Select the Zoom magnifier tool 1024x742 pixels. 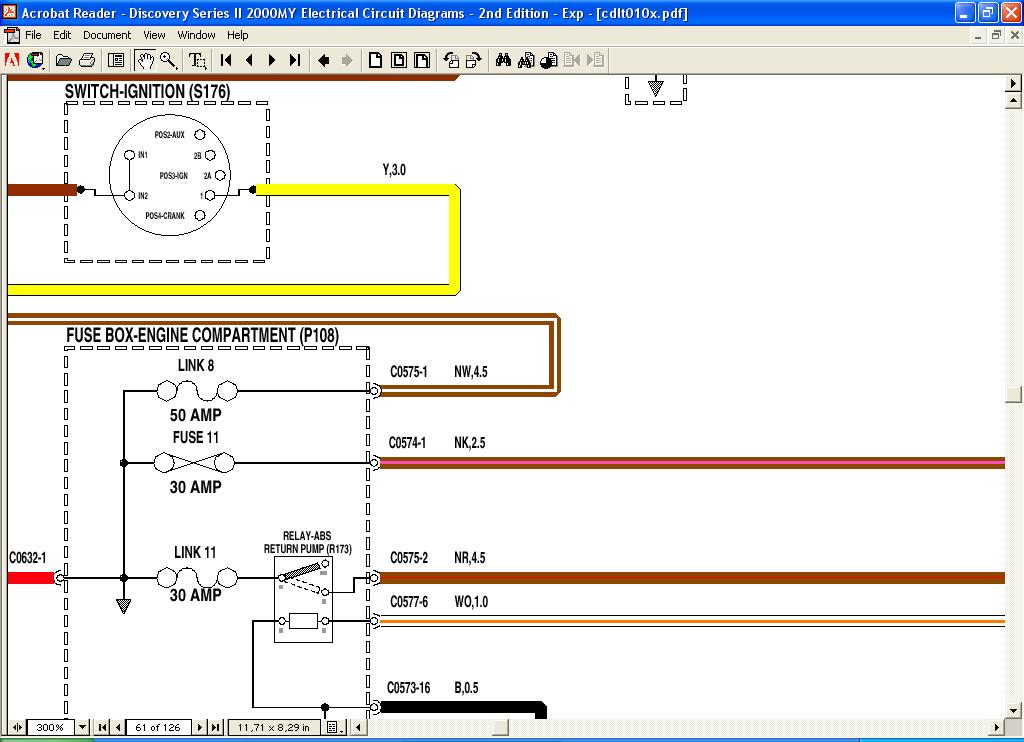pos(168,60)
